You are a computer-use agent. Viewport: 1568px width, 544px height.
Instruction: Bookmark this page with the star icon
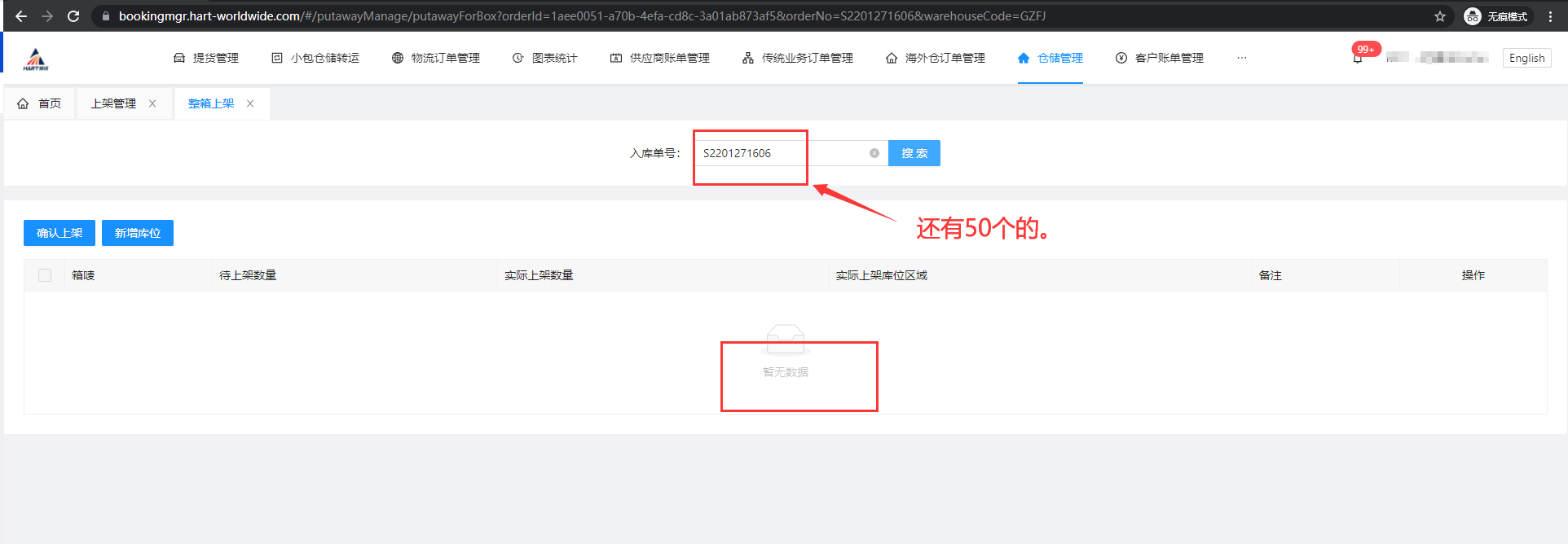pos(1440,16)
